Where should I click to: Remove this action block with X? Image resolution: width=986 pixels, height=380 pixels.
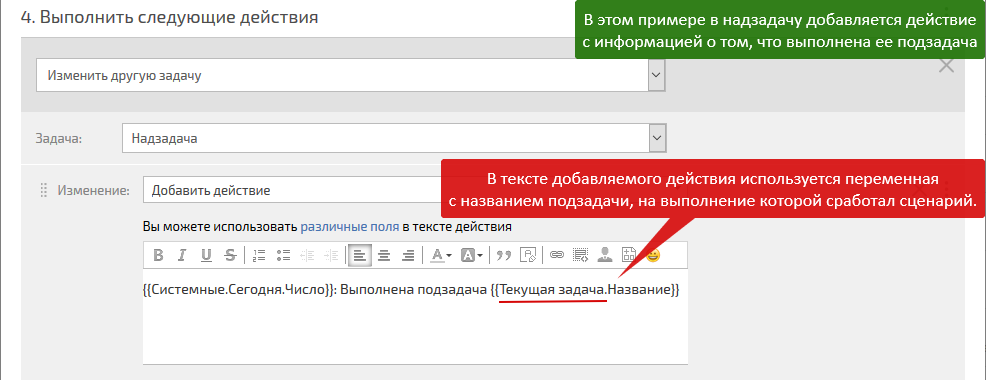pyautogui.click(x=946, y=65)
